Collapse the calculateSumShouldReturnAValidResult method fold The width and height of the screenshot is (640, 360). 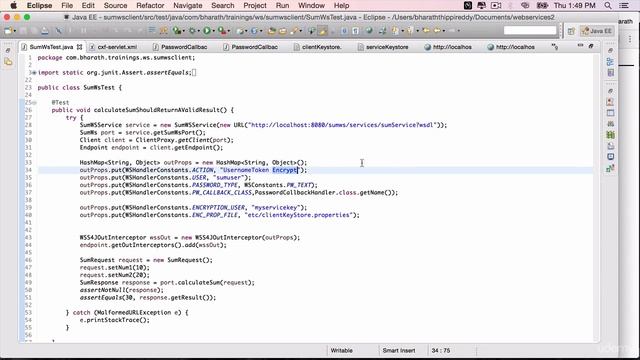pos(34,102)
